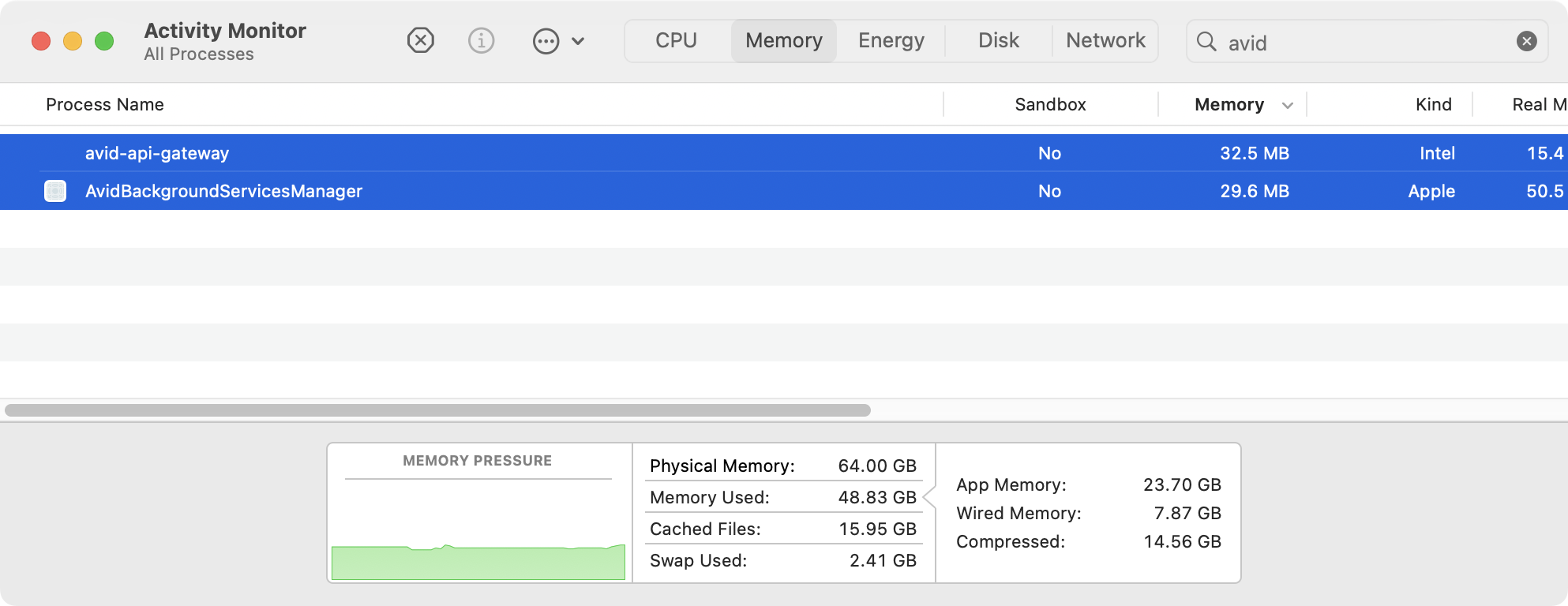This screenshot has height=606, width=1568.
Task: Click the magnifying glass search icon
Action: coord(1206,42)
